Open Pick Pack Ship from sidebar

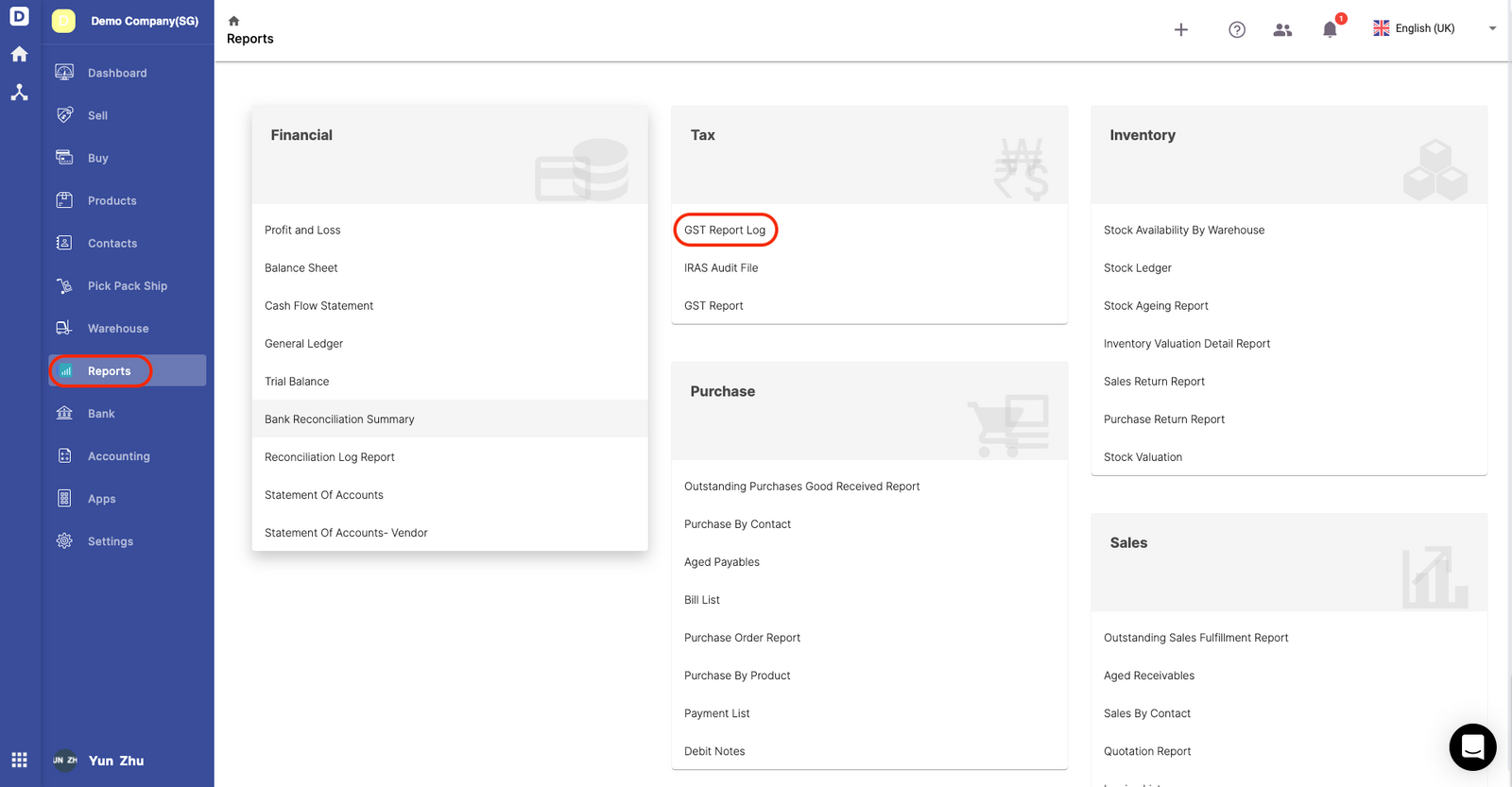127,286
